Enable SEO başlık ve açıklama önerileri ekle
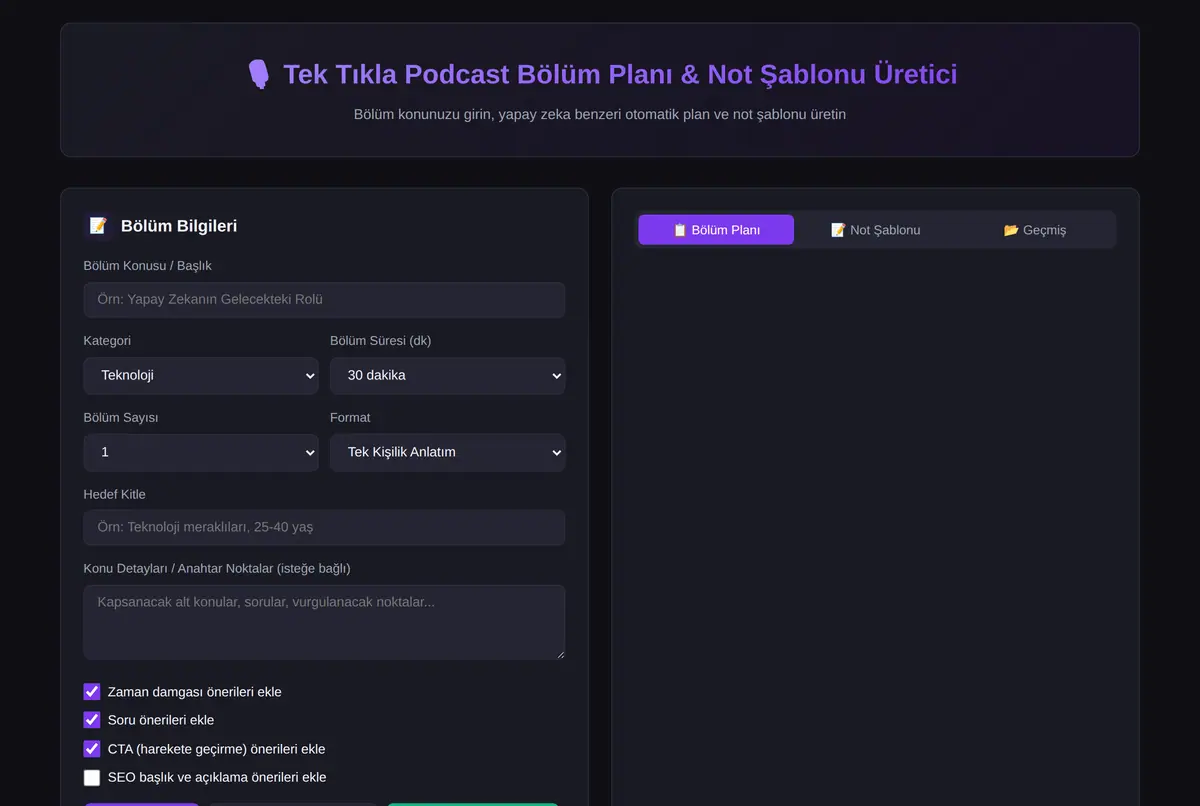 92,777
